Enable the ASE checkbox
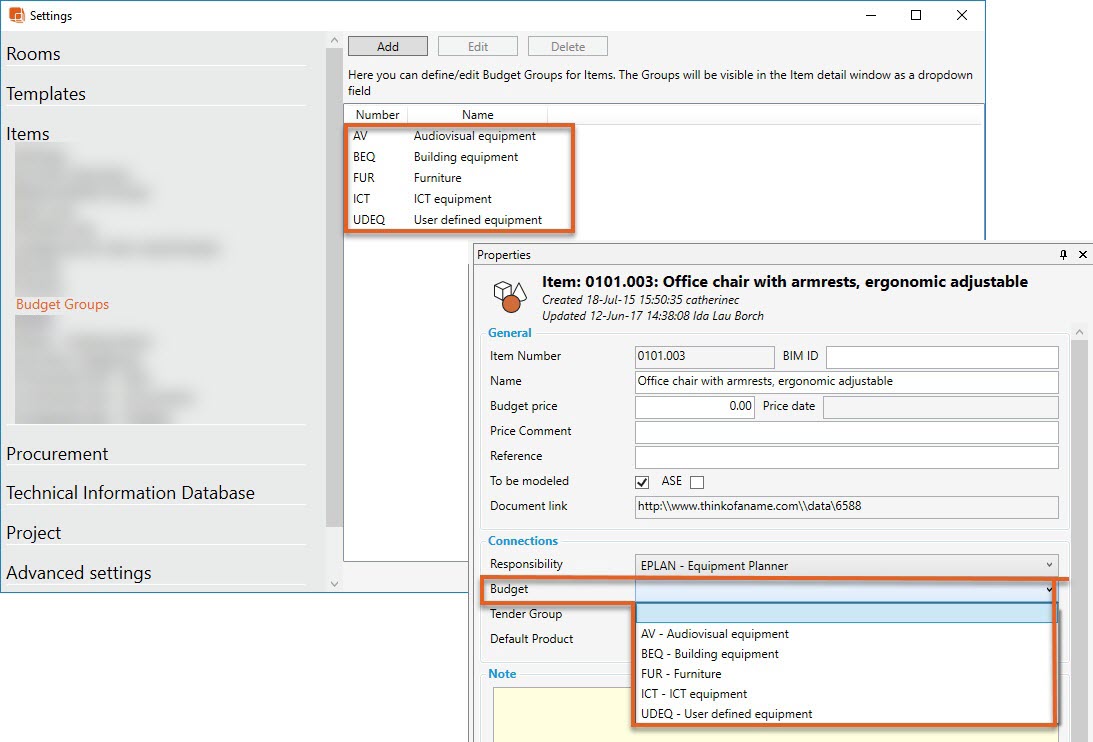The height and width of the screenshot is (742, 1093). (696, 482)
